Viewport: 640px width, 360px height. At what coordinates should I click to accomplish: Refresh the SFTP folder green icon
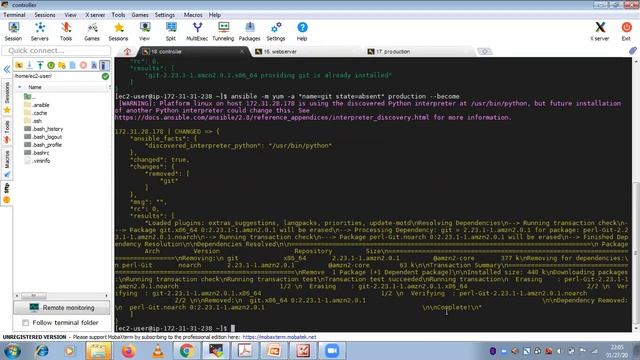51,65
